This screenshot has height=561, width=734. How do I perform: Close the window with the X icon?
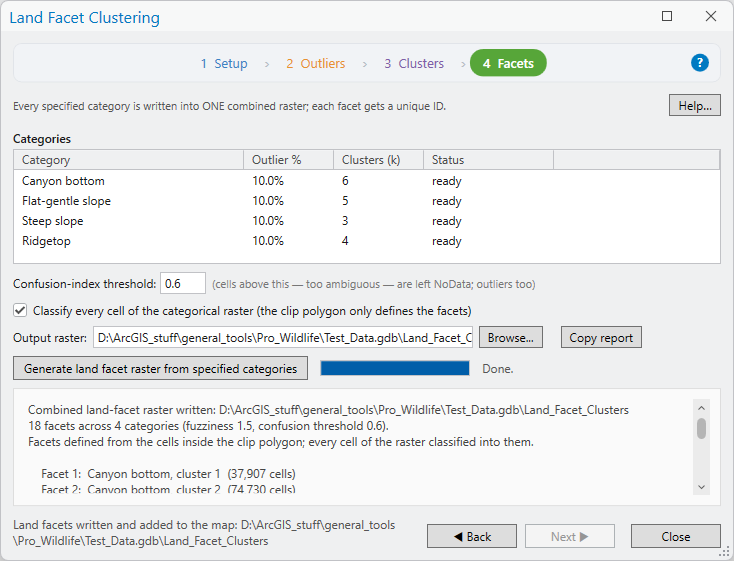tap(710, 16)
